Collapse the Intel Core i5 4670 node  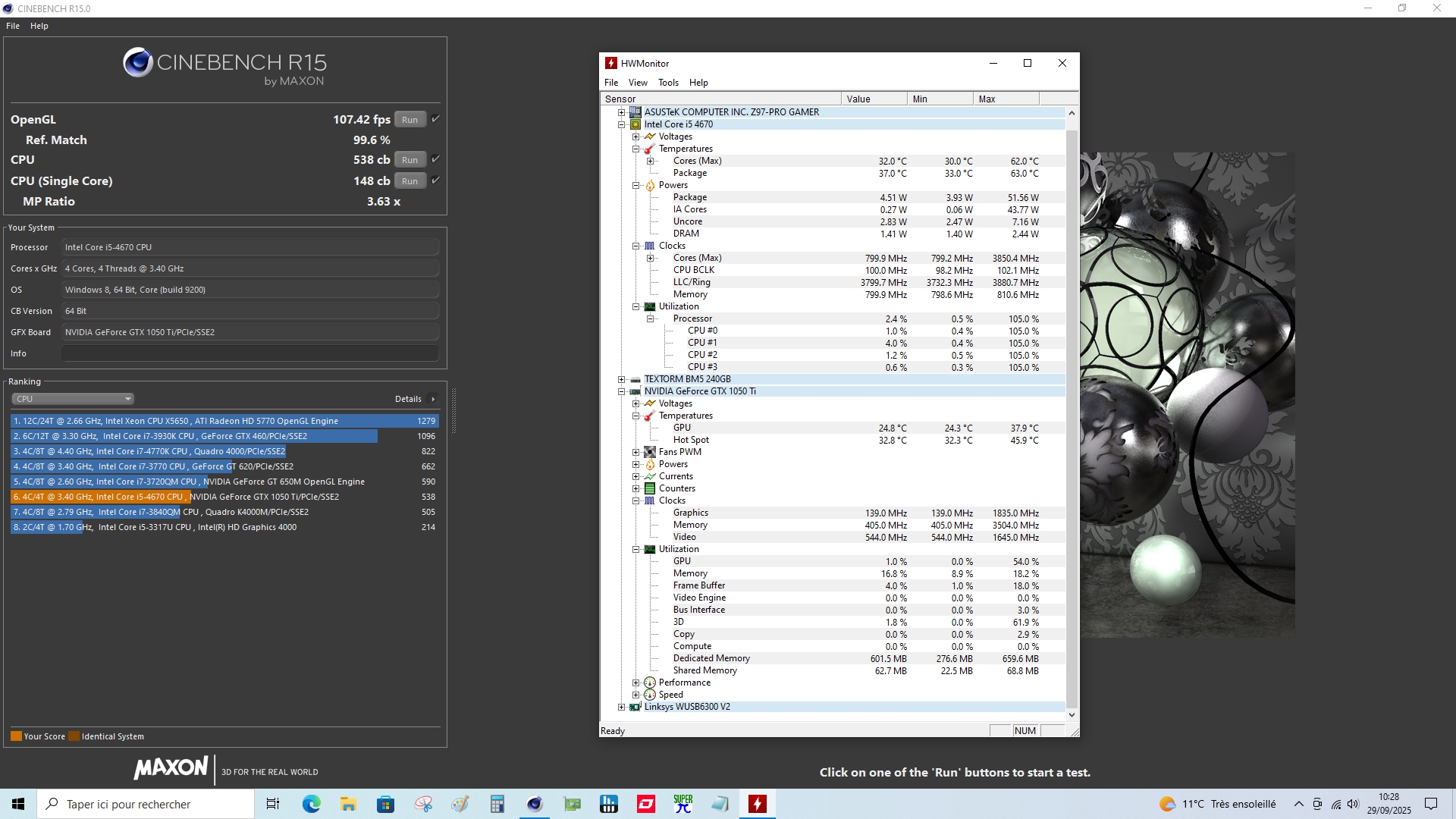click(622, 124)
